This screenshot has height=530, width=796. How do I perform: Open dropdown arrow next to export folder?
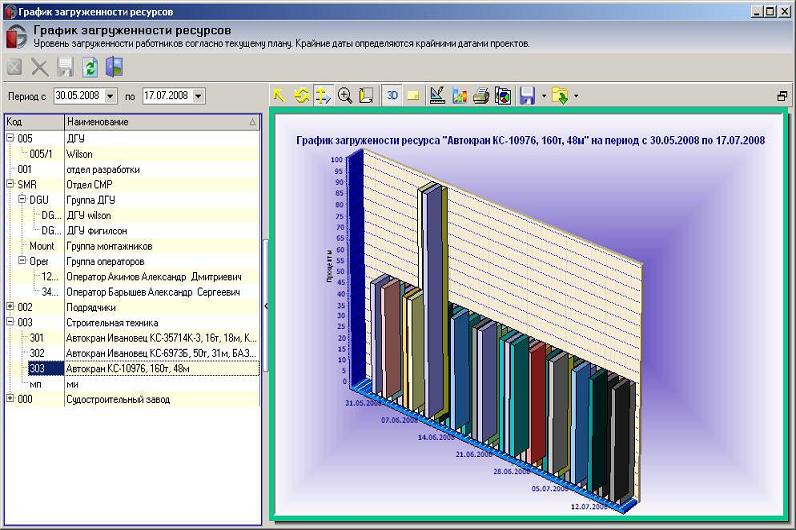tap(576, 95)
